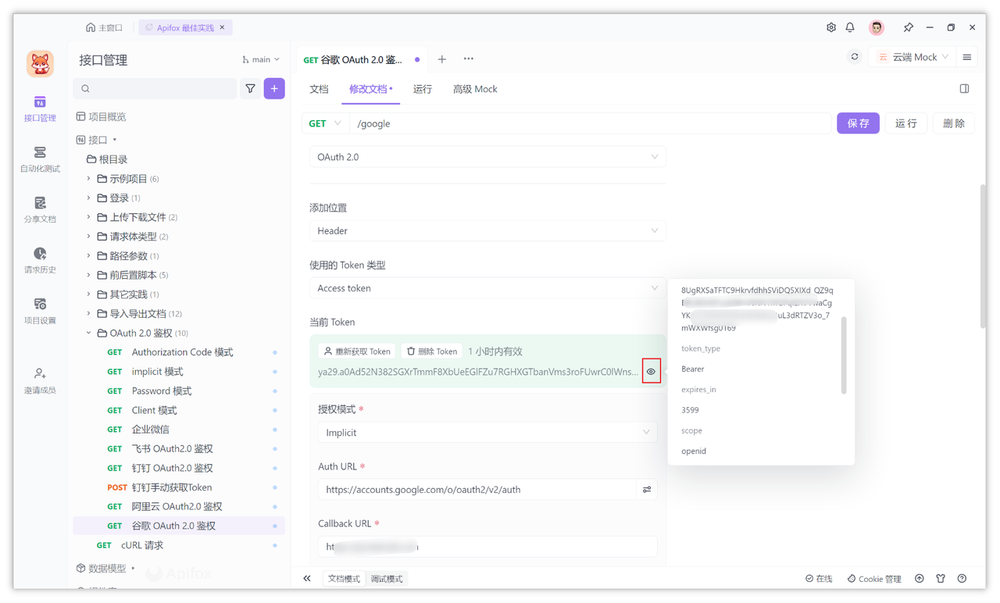Open the 云端 Mock environment dropdown
The image size is (1000, 603).
(912, 57)
